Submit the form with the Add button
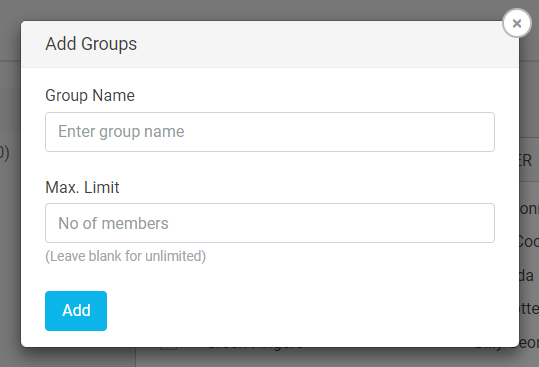Viewport: 539px width, 367px height. [76, 311]
